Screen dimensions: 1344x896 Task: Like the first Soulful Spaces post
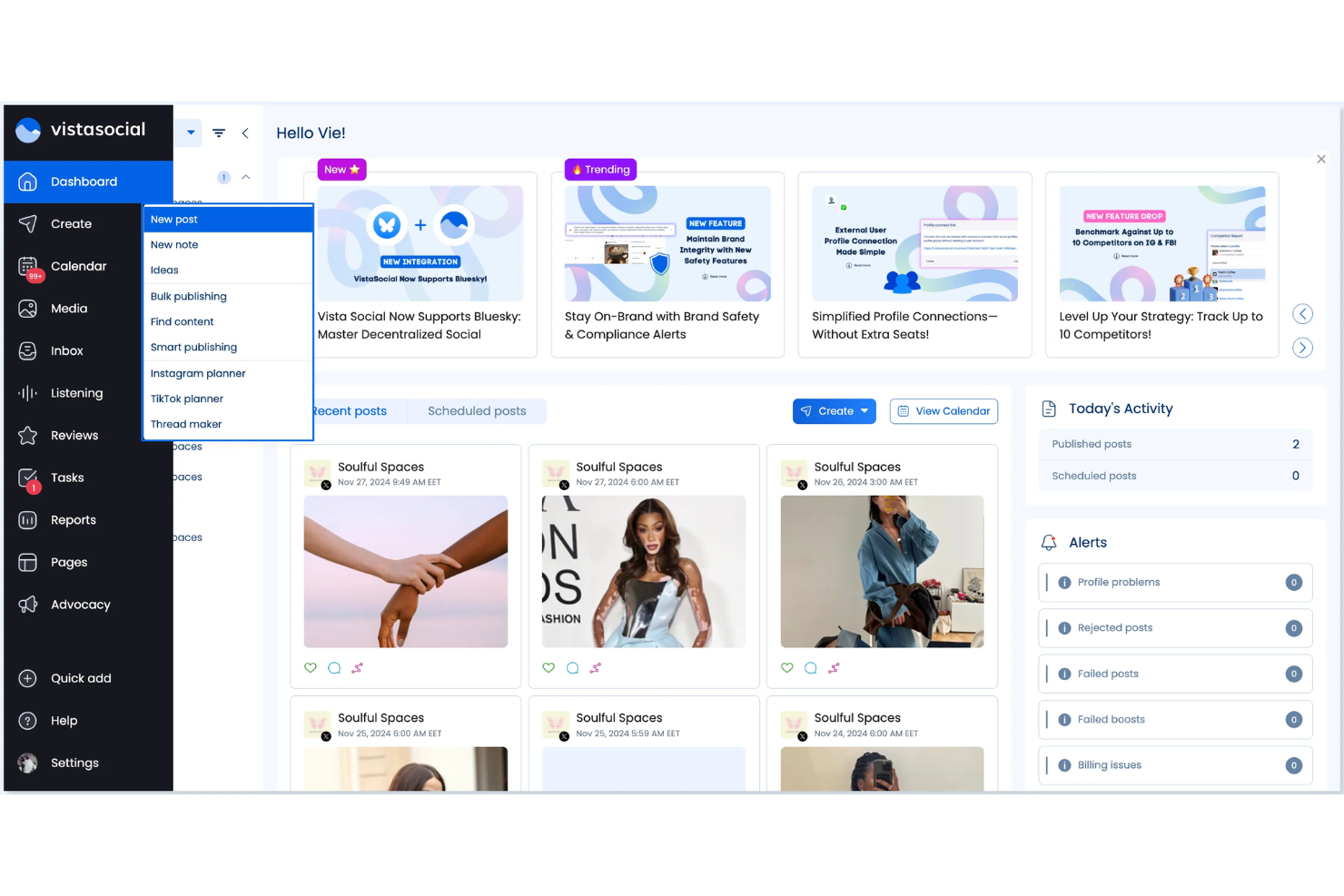(x=311, y=667)
